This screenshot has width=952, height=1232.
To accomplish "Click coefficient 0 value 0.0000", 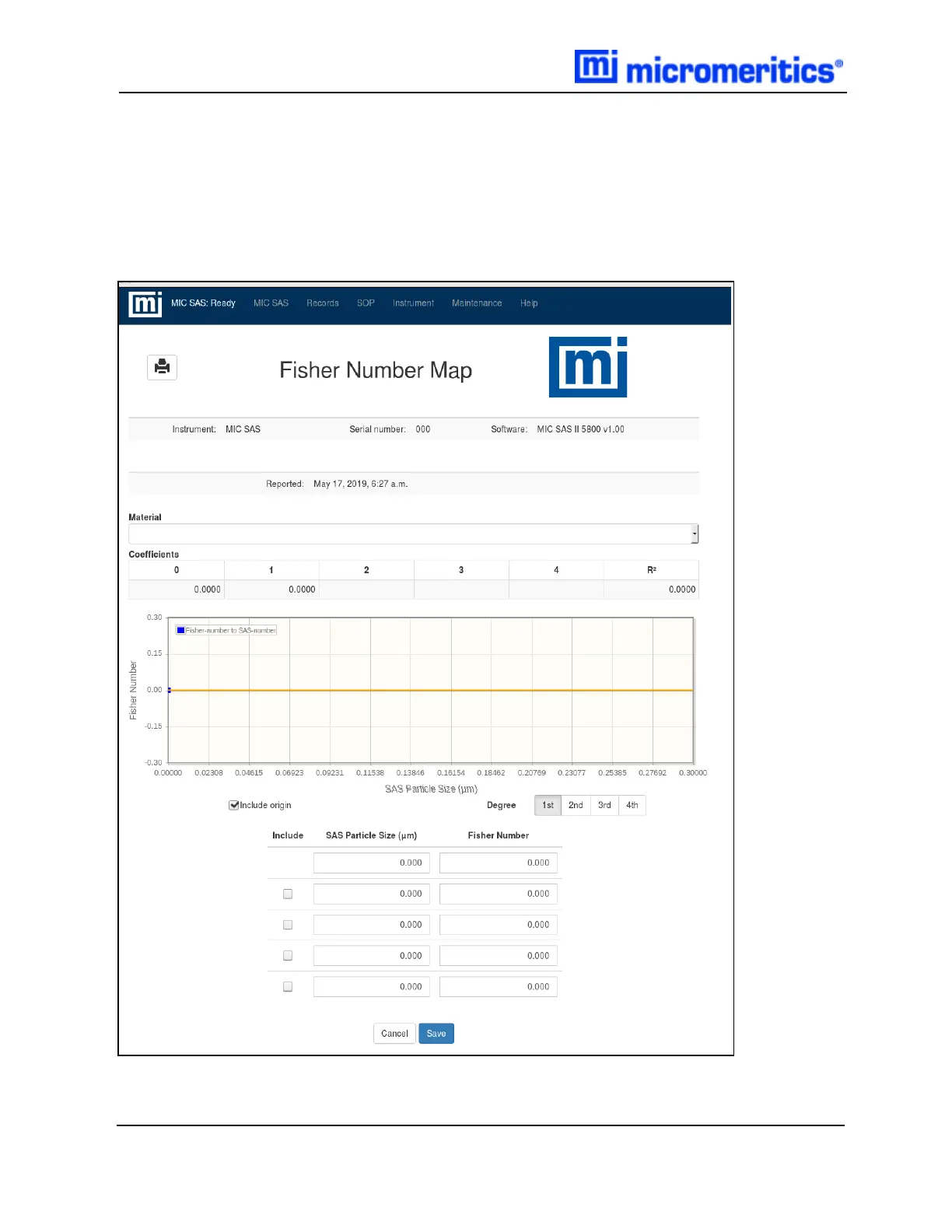I will [208, 590].
